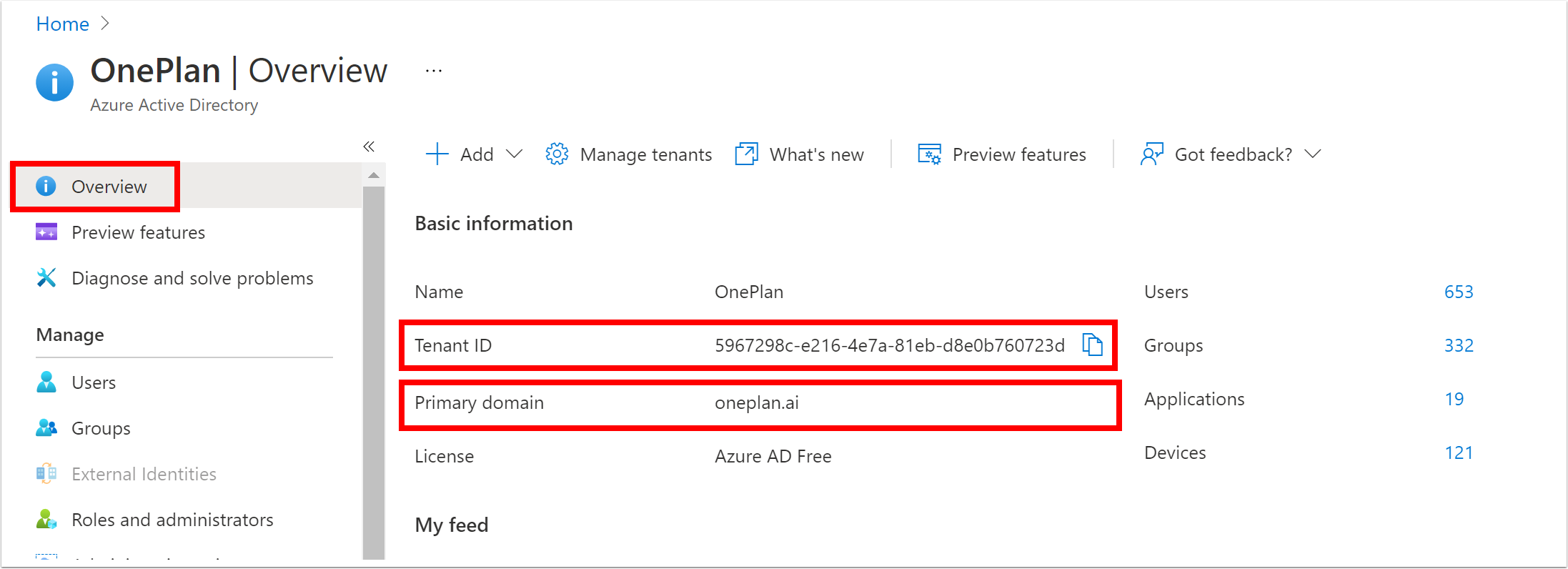The width and height of the screenshot is (1568, 569).
Task: Click the Manage tenants gear icon
Action: [557, 154]
